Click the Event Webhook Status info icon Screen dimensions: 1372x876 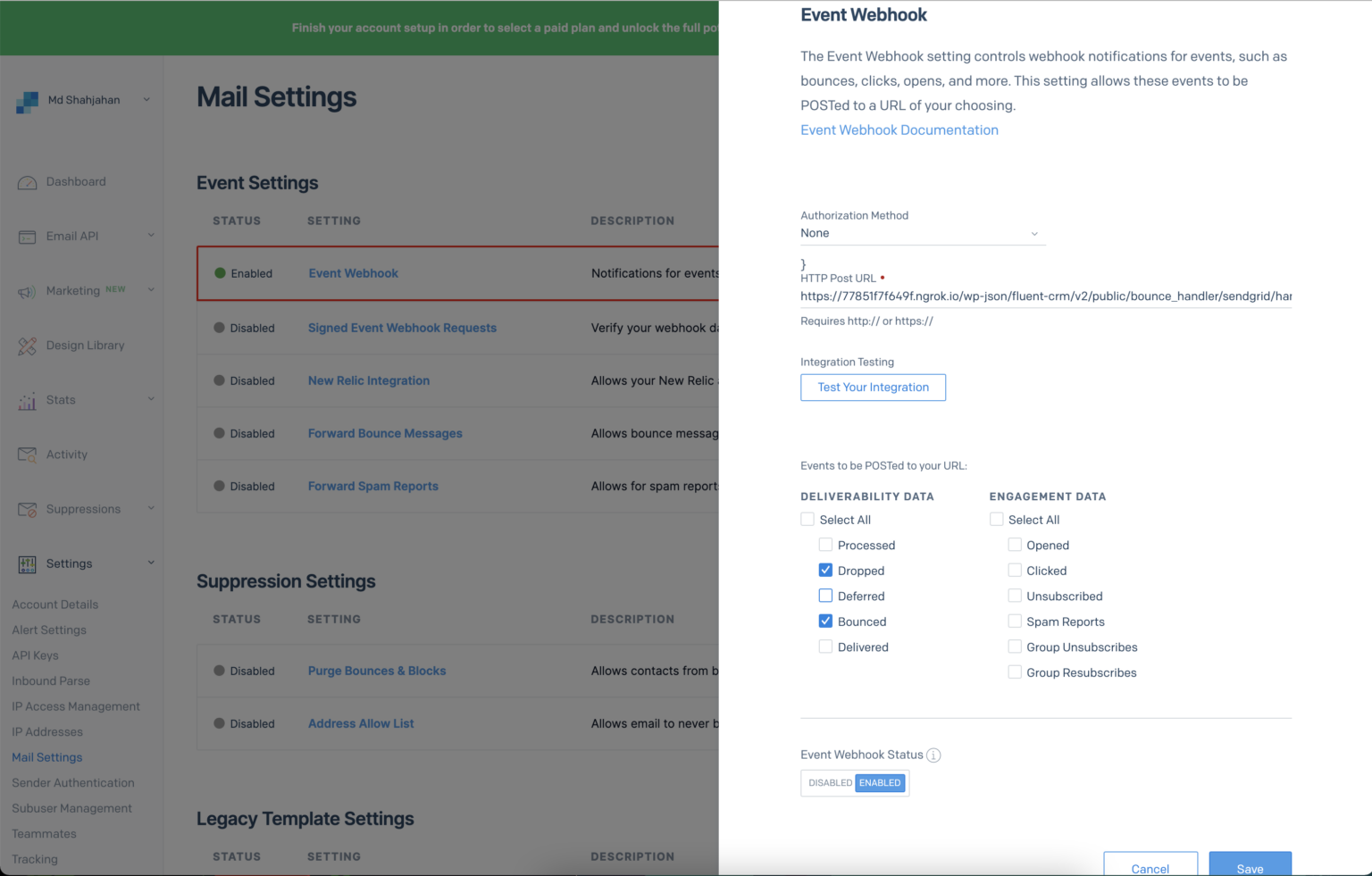[933, 755]
